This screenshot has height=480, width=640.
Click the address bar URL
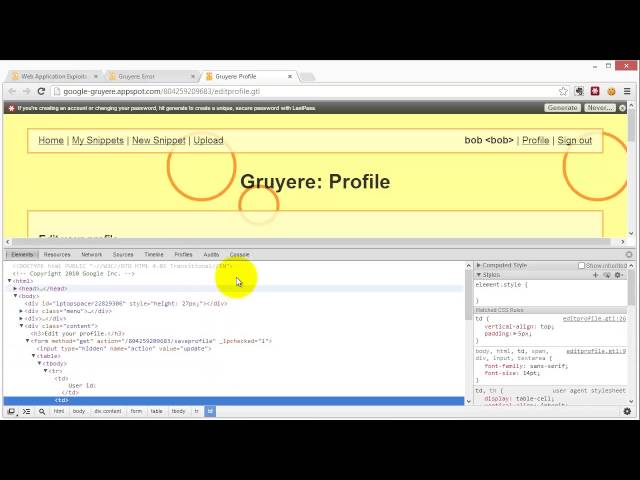(x=162, y=91)
